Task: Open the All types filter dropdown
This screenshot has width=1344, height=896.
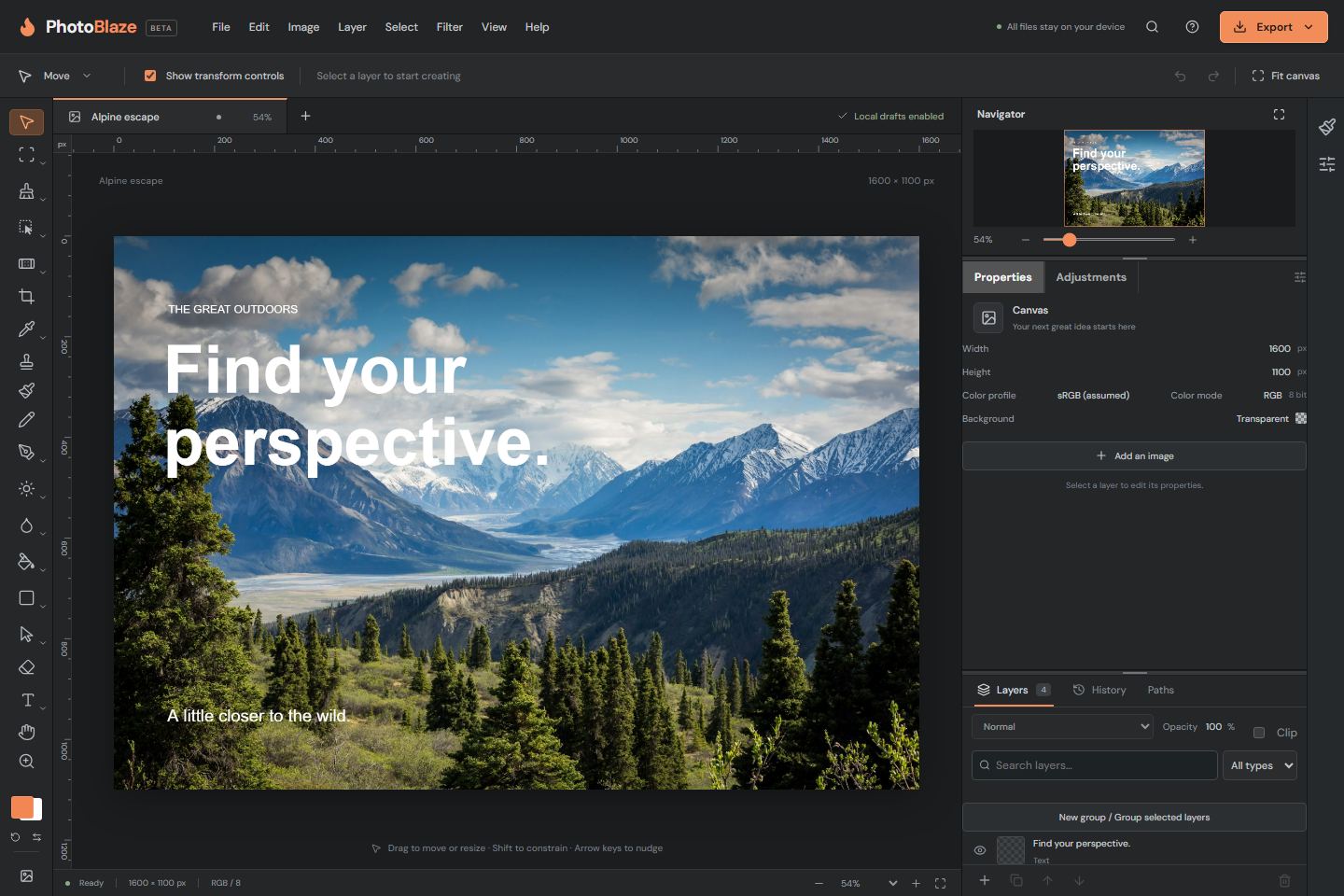Action: pos(1260,765)
